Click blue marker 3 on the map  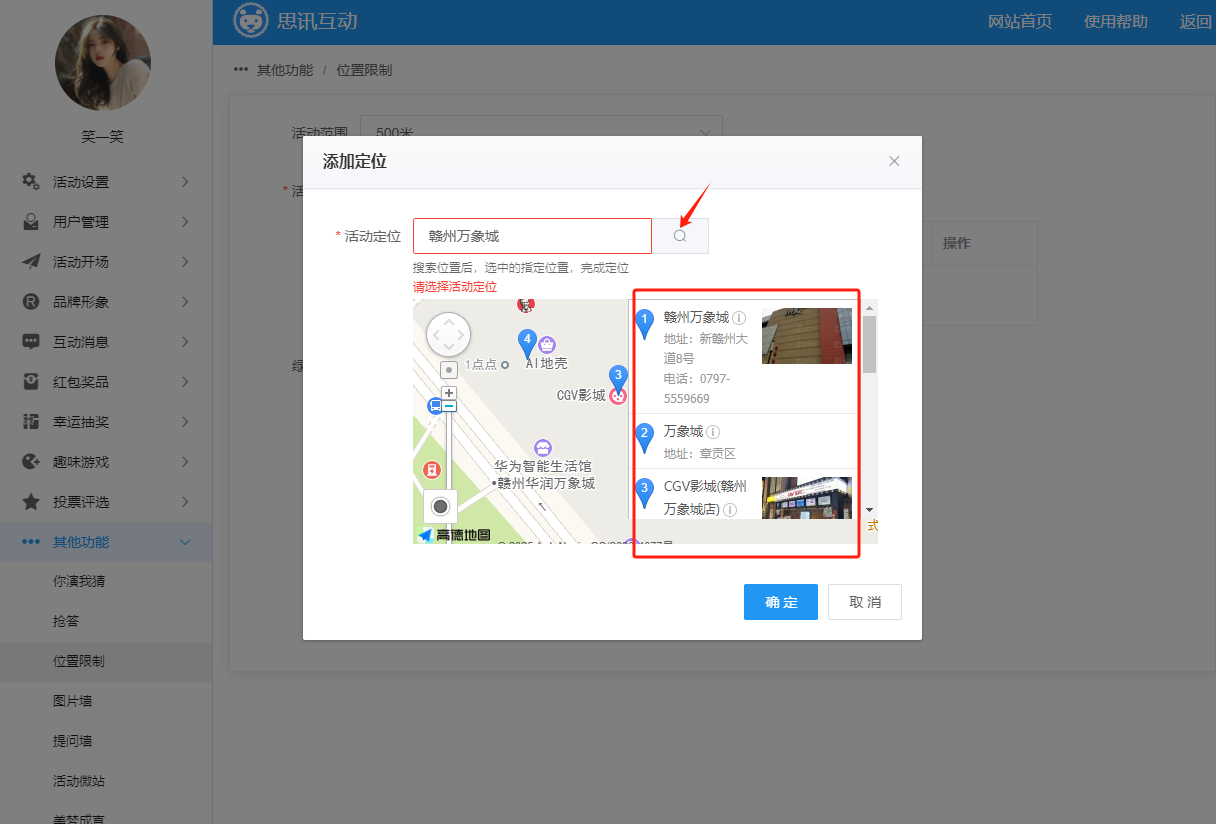[618, 379]
